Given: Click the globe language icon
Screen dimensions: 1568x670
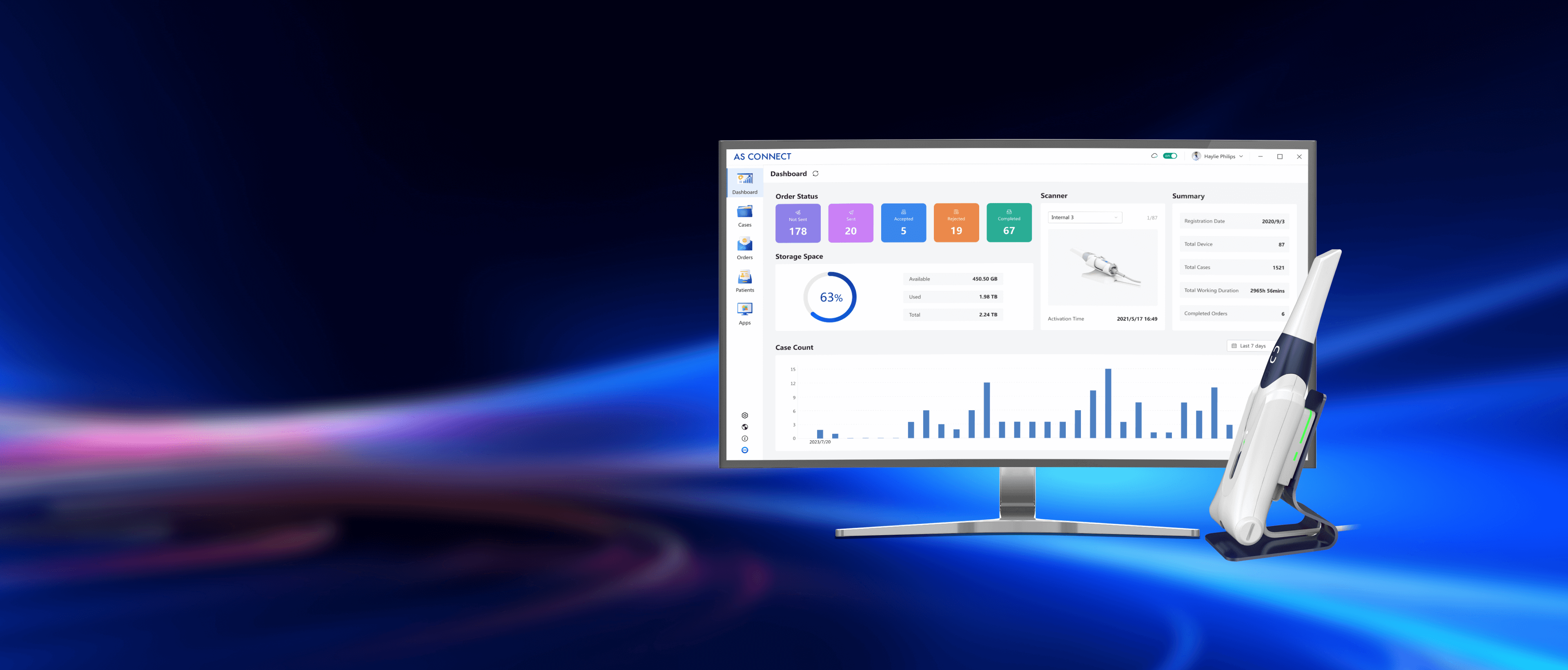Looking at the screenshot, I should (x=744, y=427).
